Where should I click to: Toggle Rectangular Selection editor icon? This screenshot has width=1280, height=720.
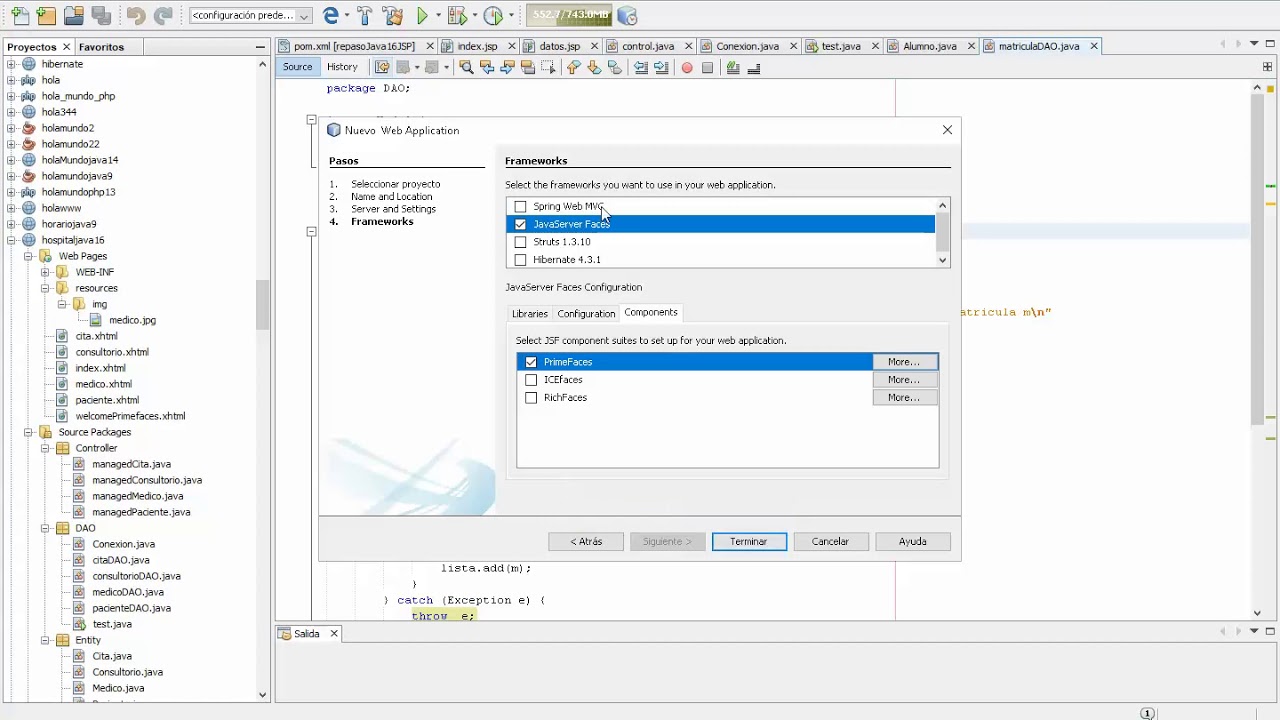click(x=548, y=67)
